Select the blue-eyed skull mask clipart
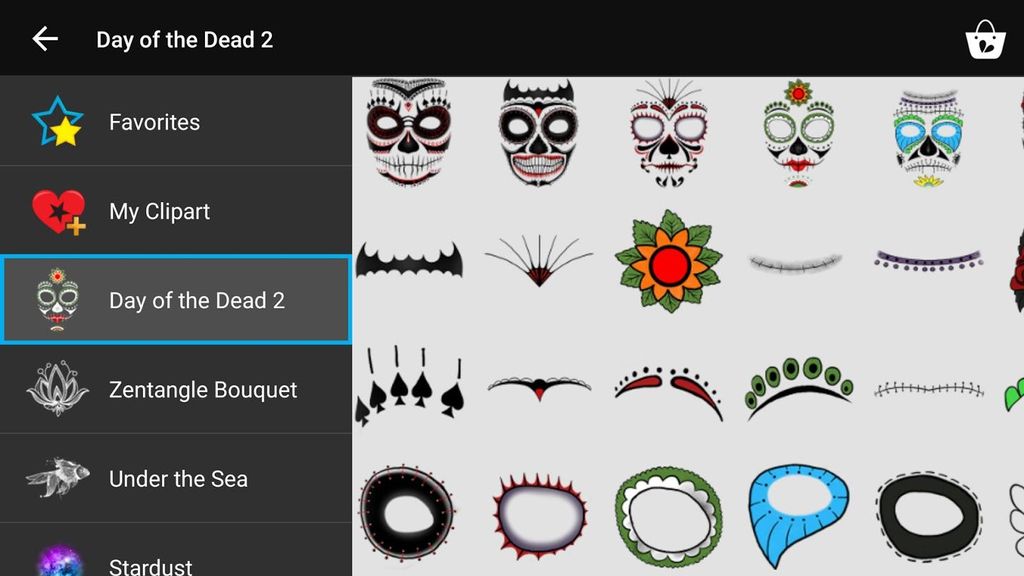 pyautogui.click(x=928, y=138)
